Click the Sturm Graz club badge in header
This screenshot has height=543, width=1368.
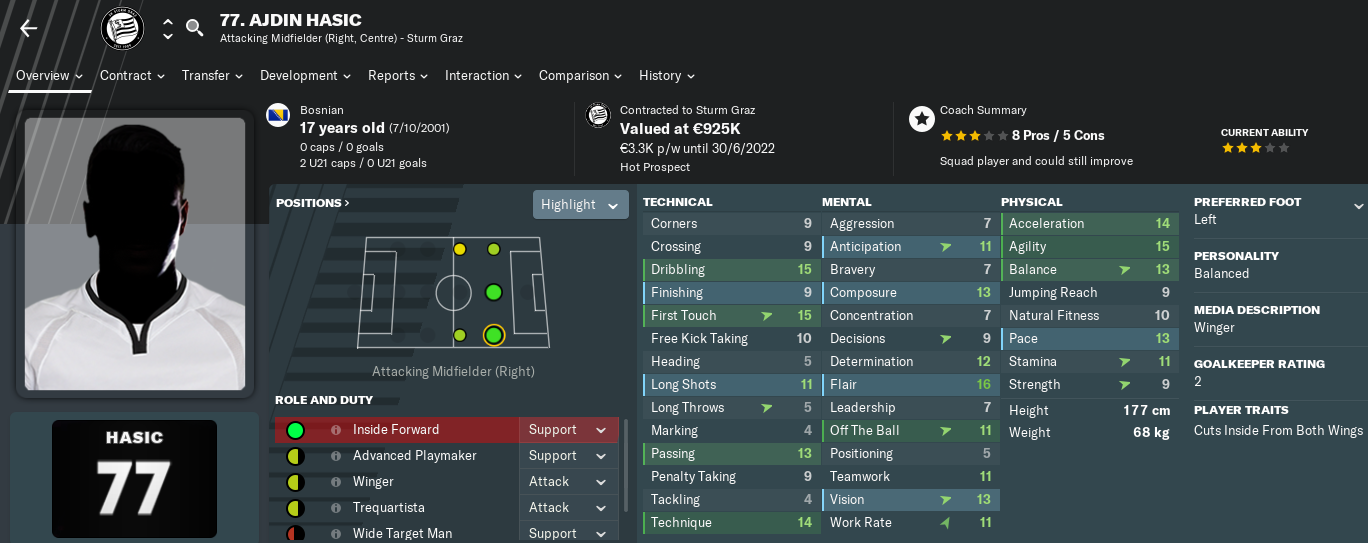pos(123,28)
